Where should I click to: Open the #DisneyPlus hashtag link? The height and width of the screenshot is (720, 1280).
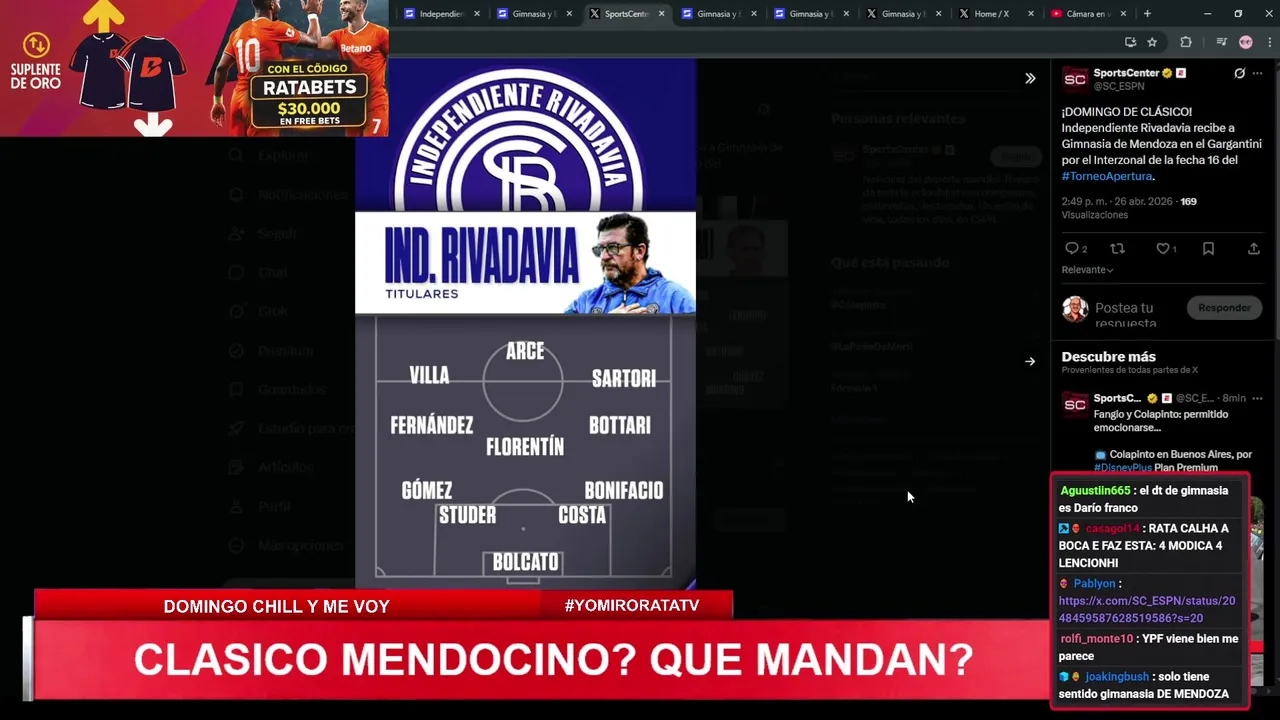(x=1121, y=467)
